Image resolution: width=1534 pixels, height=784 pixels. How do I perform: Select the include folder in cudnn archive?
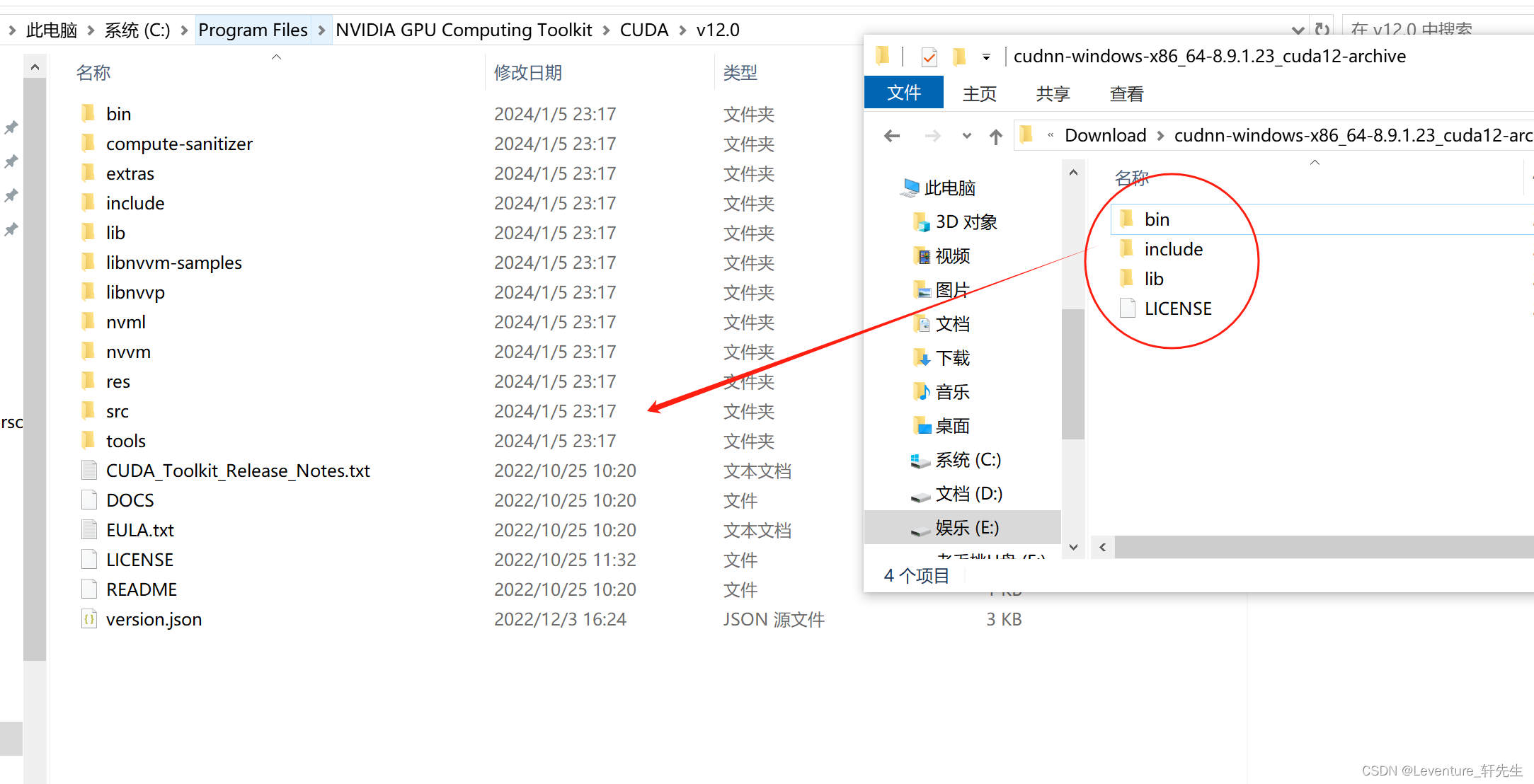pyautogui.click(x=1173, y=249)
